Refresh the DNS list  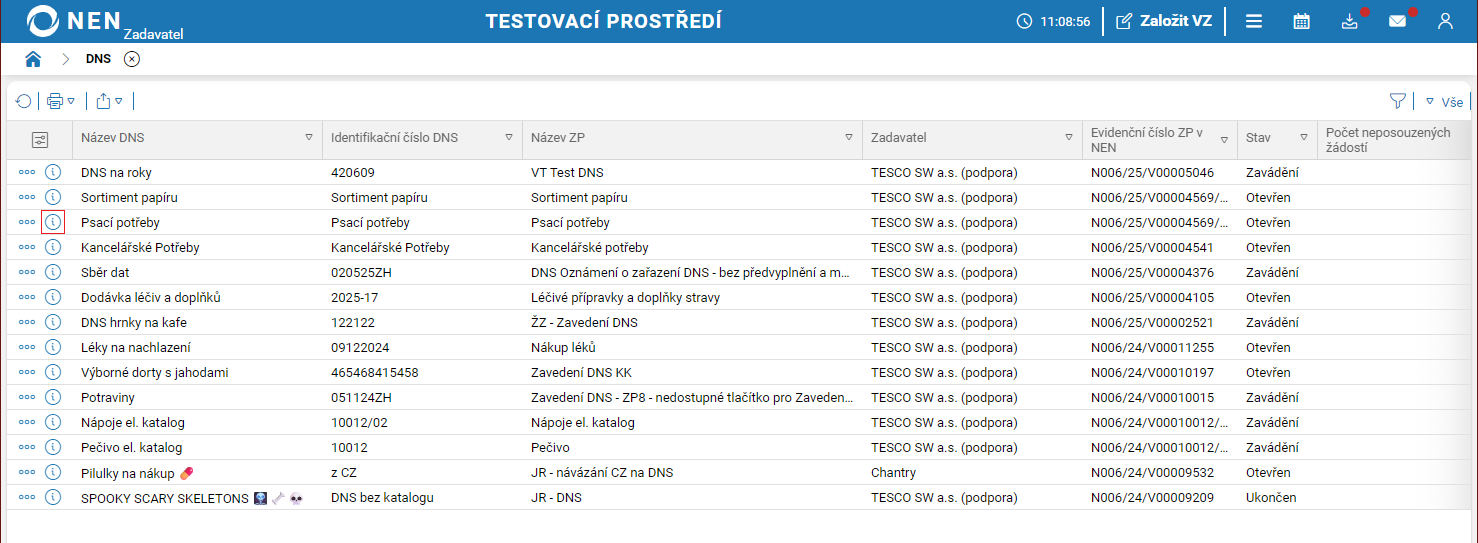click(23, 101)
